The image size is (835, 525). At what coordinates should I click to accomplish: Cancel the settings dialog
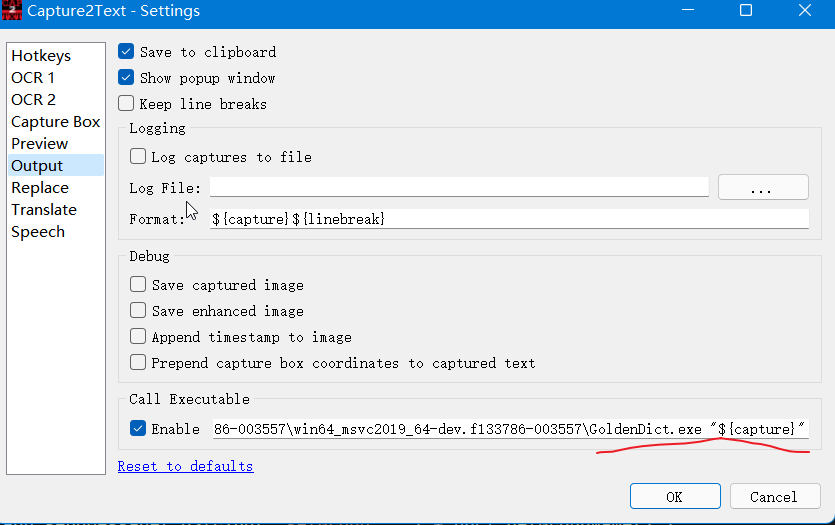point(774,496)
